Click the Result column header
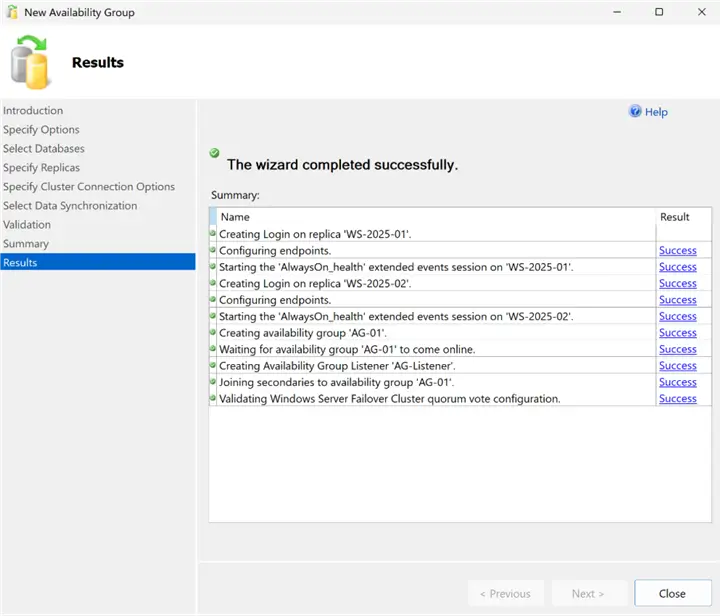Image resolution: width=720 pixels, height=616 pixels. click(x=675, y=217)
